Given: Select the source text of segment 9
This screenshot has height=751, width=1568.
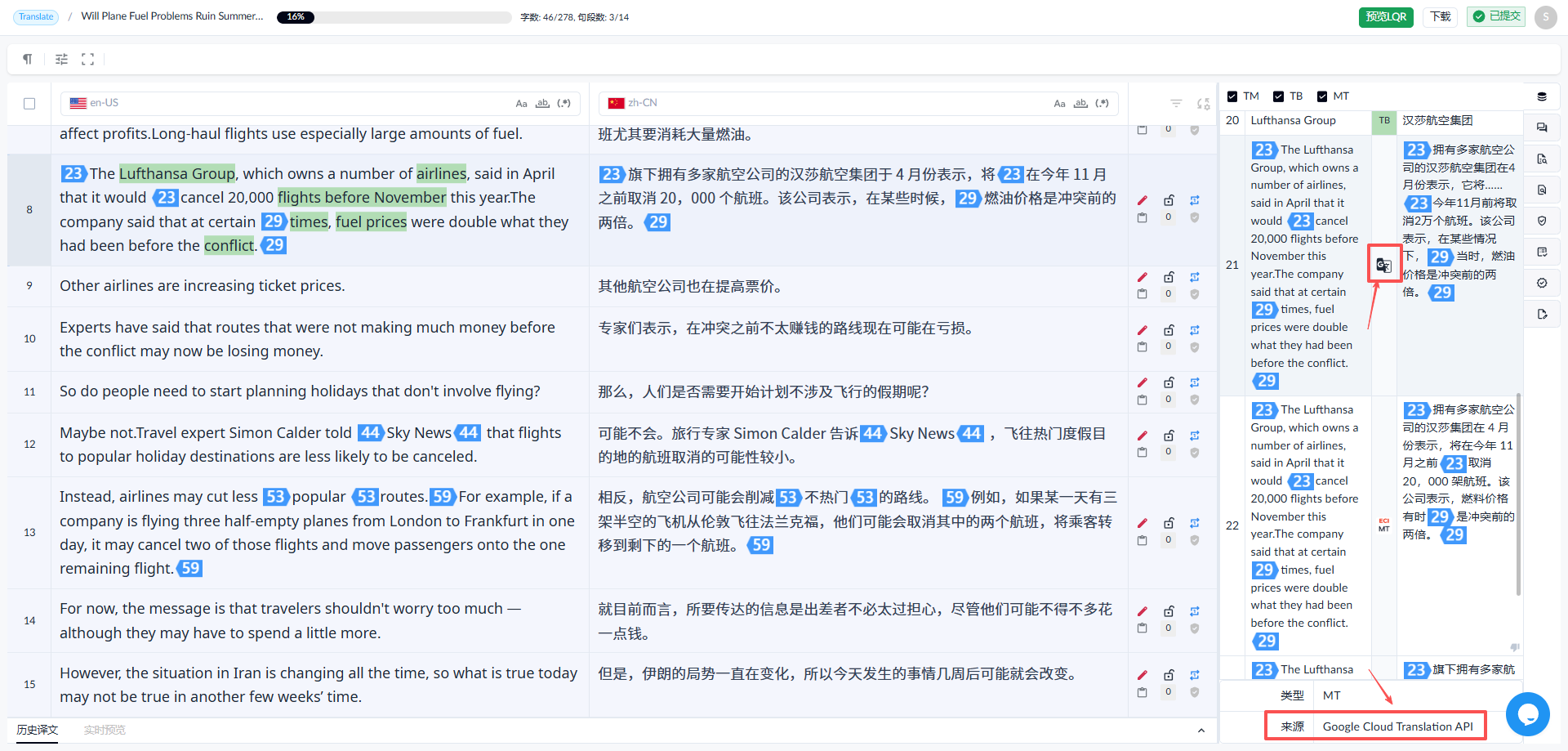Looking at the screenshot, I should point(203,286).
